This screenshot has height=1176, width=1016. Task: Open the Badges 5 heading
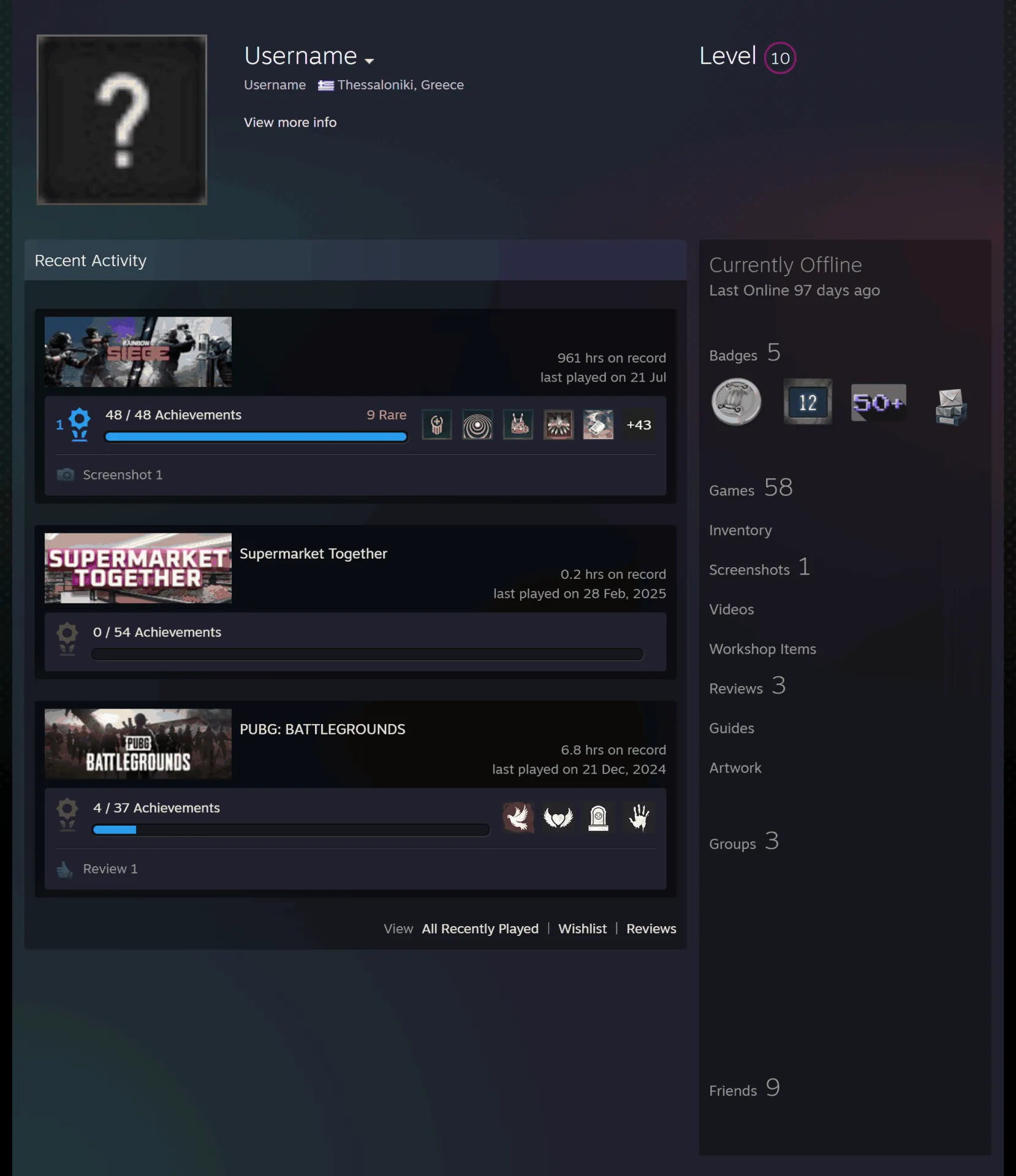(x=745, y=353)
